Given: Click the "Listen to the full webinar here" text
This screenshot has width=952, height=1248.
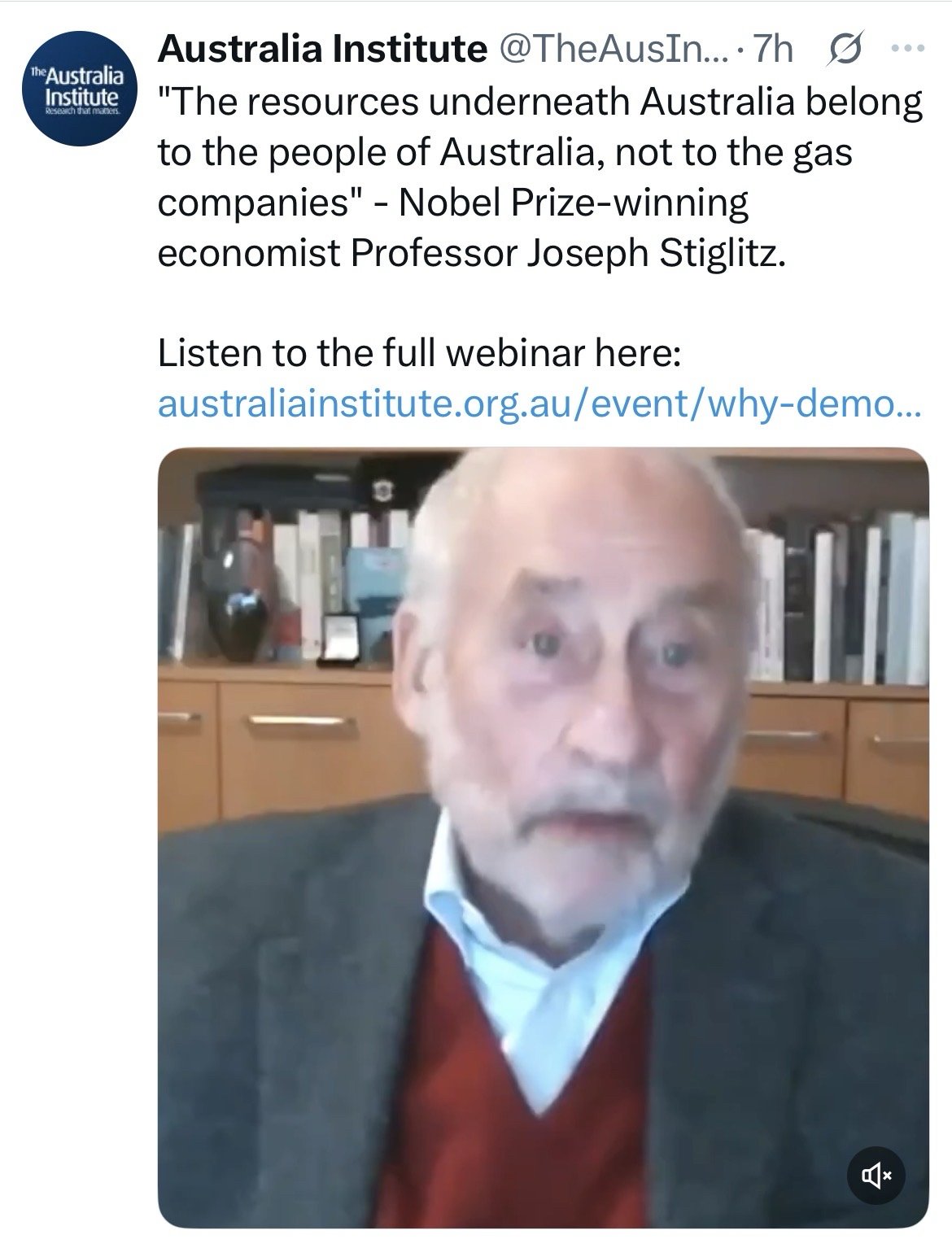Looking at the screenshot, I should tap(418, 353).
